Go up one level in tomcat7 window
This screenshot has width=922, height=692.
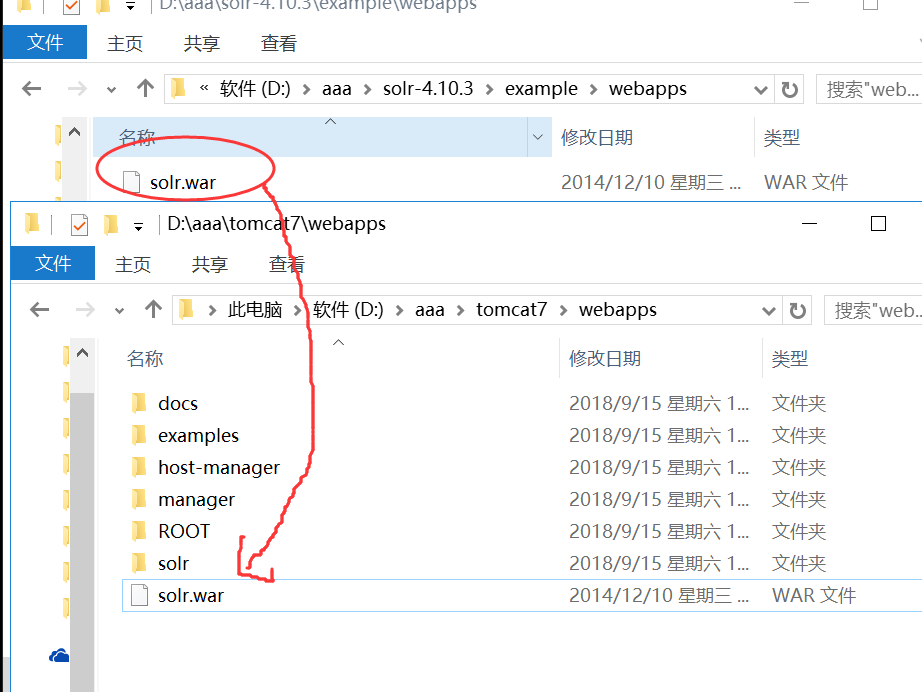[x=153, y=309]
